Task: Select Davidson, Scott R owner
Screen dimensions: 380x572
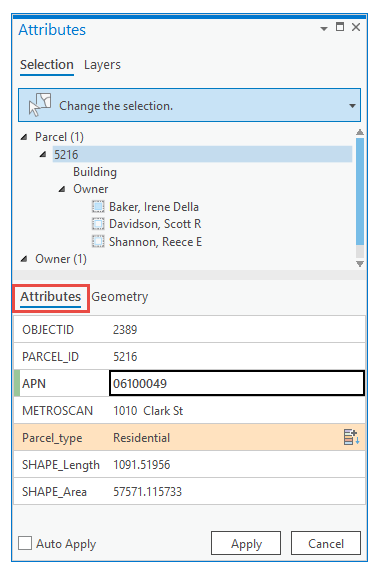Action: coord(155,224)
